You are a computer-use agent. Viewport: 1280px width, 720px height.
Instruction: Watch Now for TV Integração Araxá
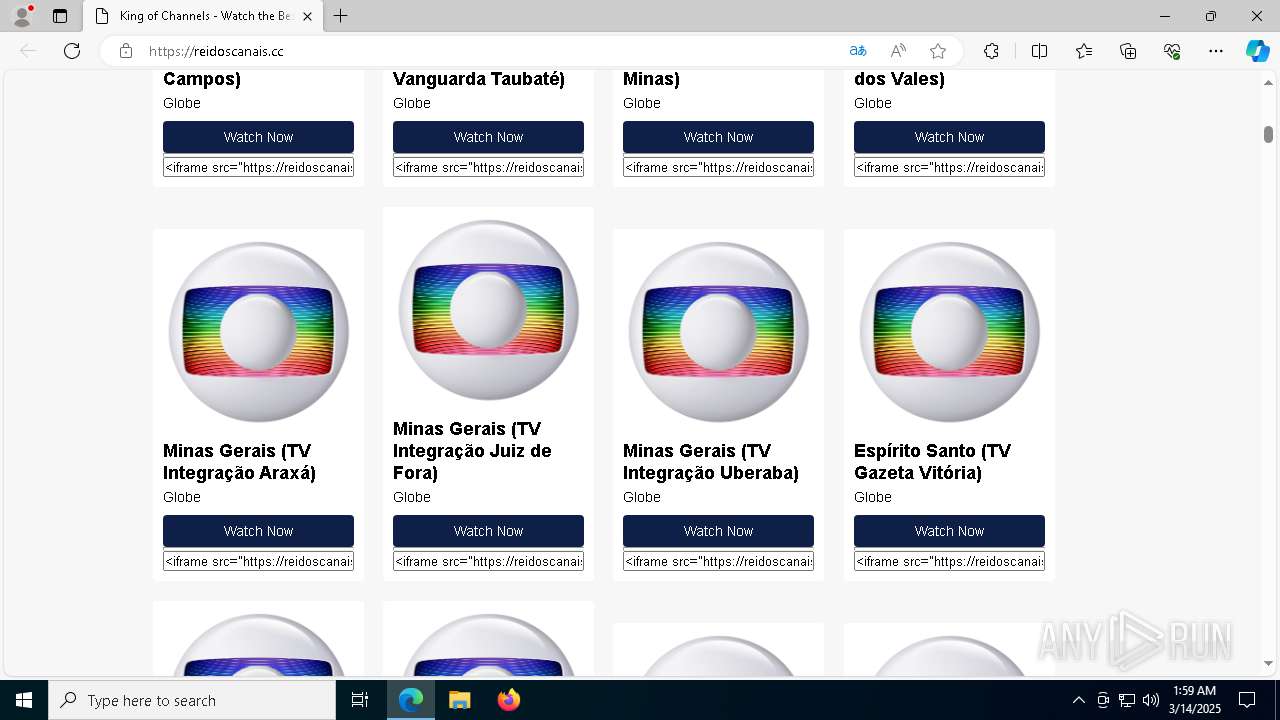(258, 531)
